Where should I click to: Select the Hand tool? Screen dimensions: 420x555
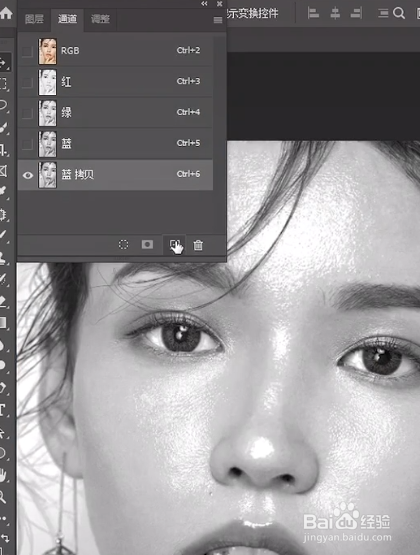3,475
